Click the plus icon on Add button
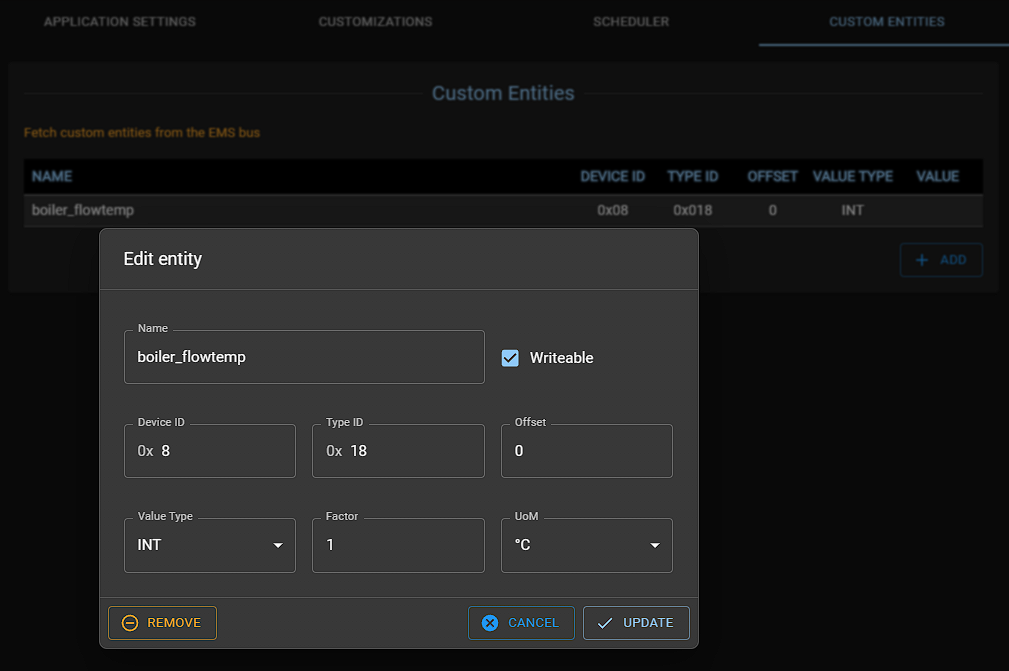 coord(921,260)
